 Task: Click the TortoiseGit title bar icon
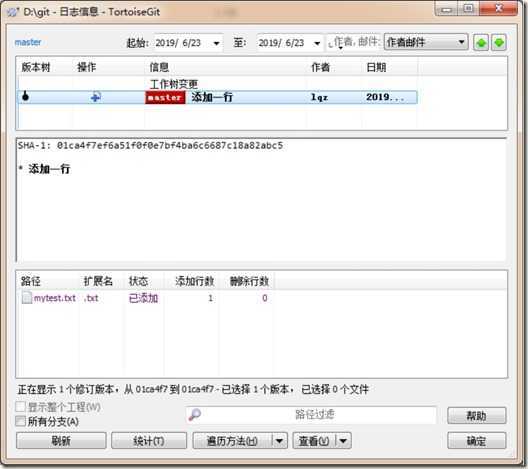click(13, 12)
